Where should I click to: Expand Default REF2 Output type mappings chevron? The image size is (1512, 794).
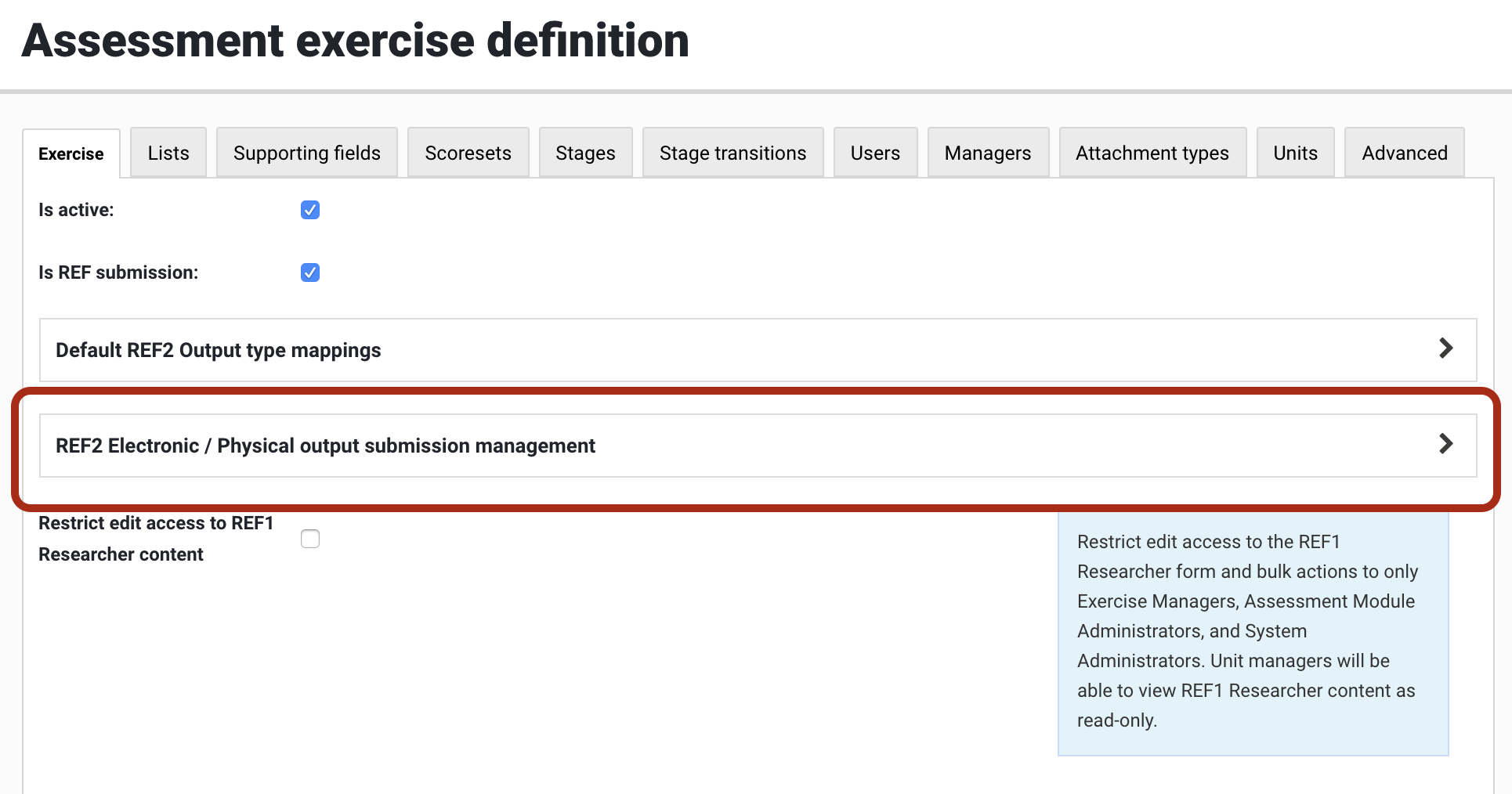tap(1445, 348)
